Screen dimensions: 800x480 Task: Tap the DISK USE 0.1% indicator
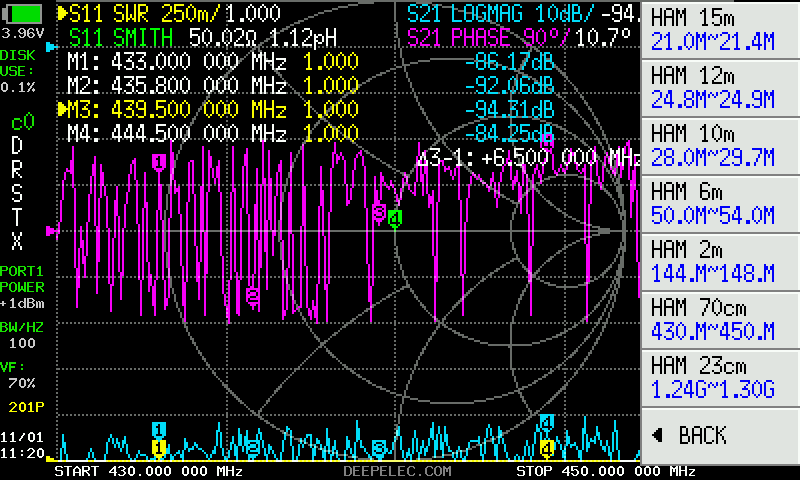18,71
